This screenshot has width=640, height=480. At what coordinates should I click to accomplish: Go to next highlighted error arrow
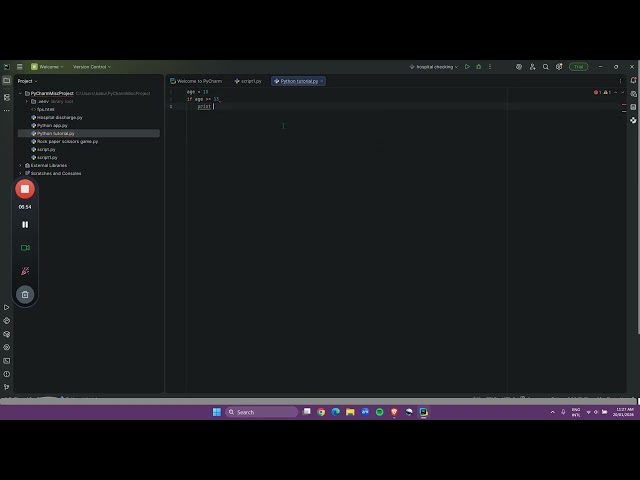click(x=622, y=92)
